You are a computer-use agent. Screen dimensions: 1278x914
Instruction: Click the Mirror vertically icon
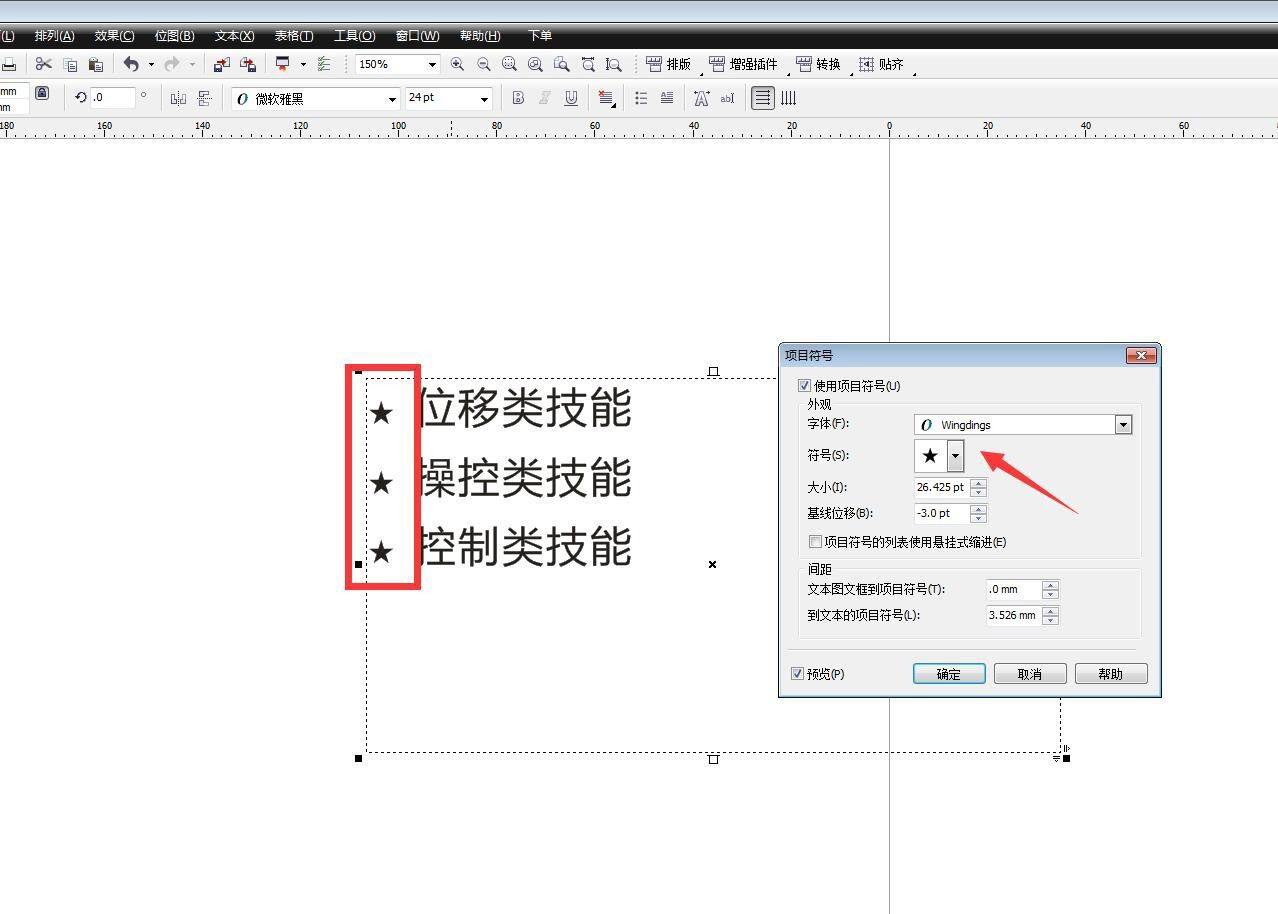pyautogui.click(x=204, y=98)
